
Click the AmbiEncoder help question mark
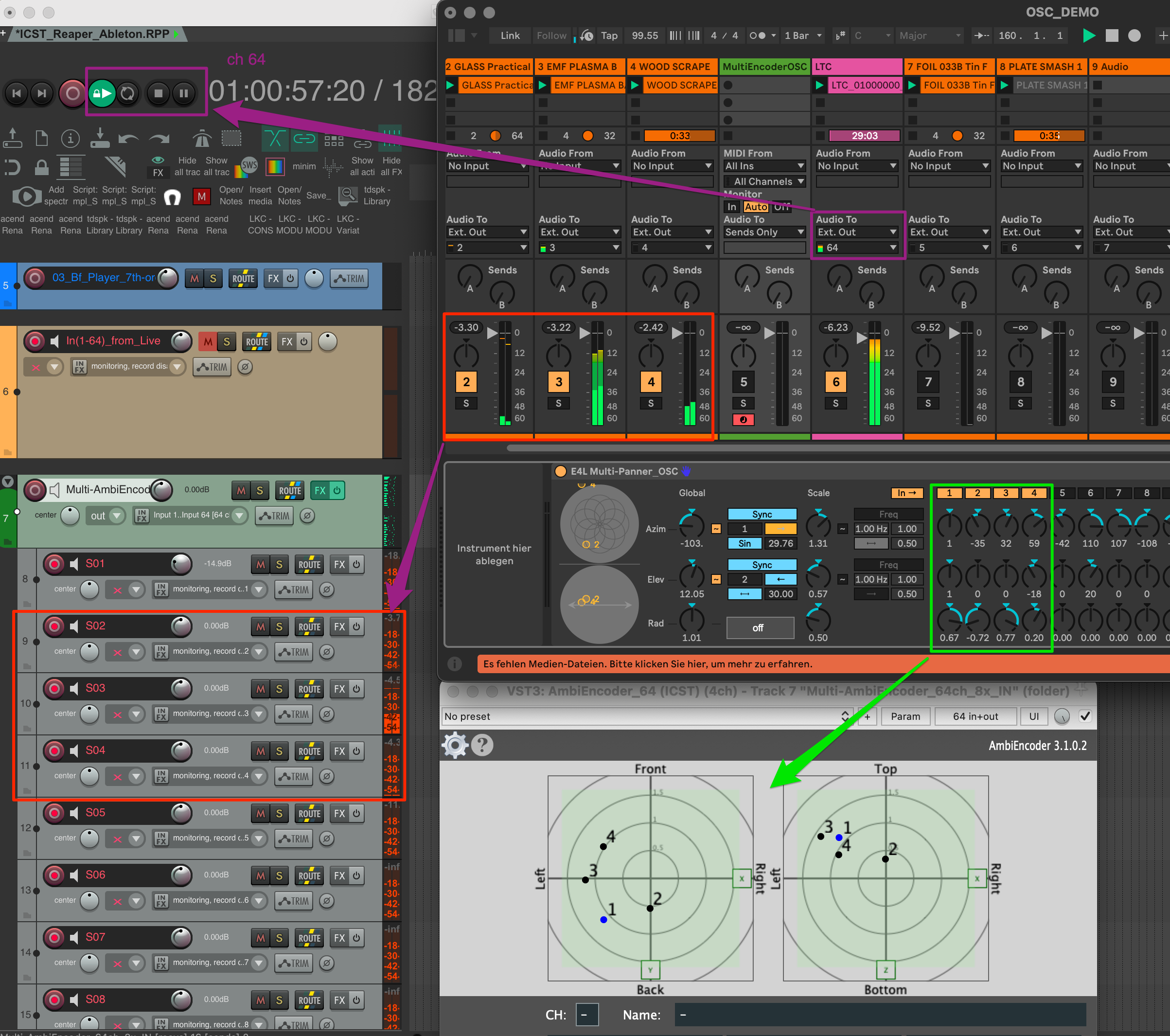[482, 745]
